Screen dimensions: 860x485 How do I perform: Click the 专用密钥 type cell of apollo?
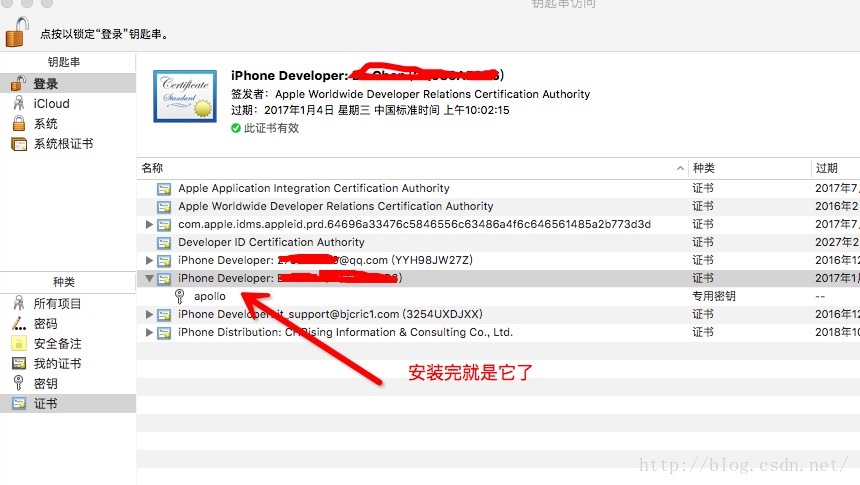pyautogui.click(x=714, y=296)
